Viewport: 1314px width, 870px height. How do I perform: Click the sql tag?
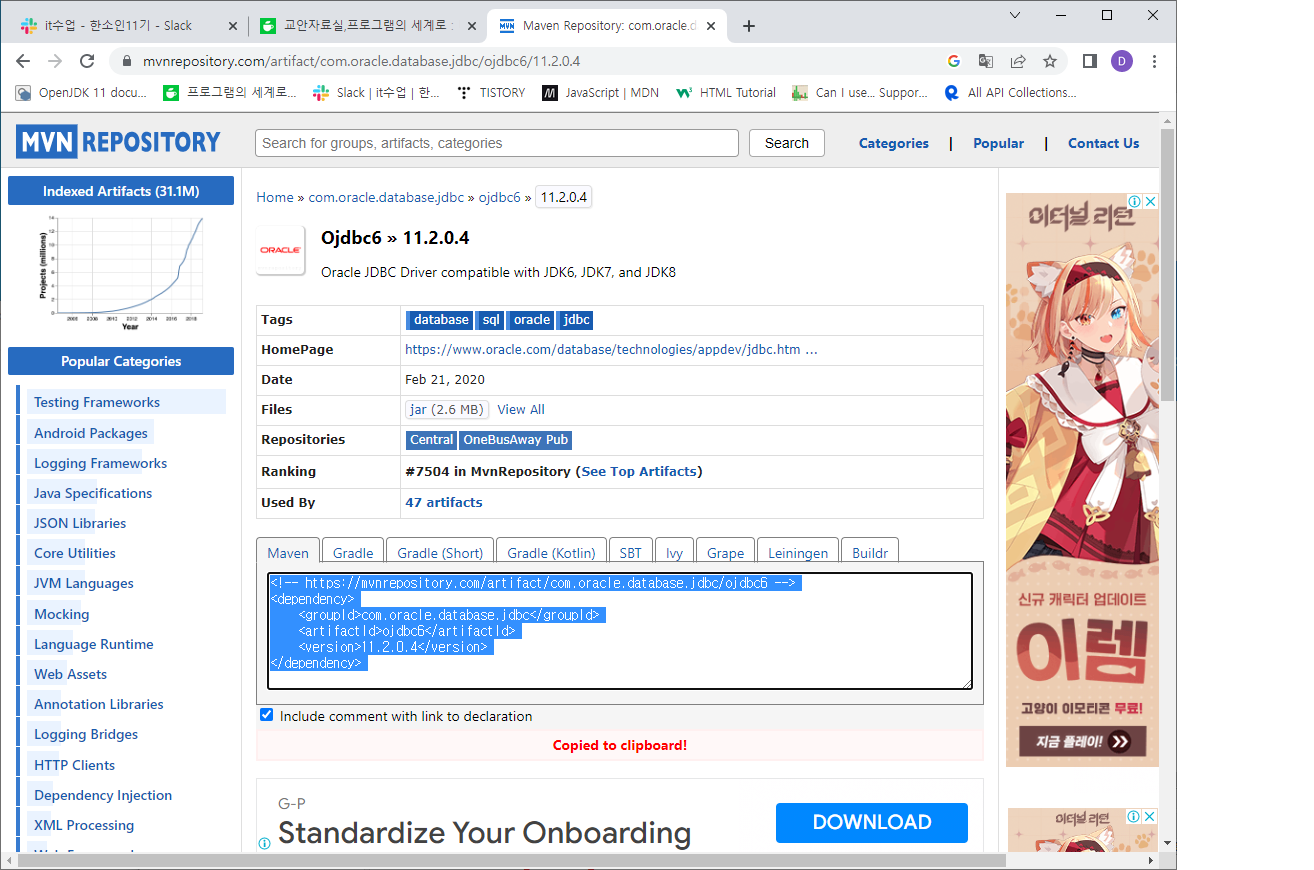point(490,320)
